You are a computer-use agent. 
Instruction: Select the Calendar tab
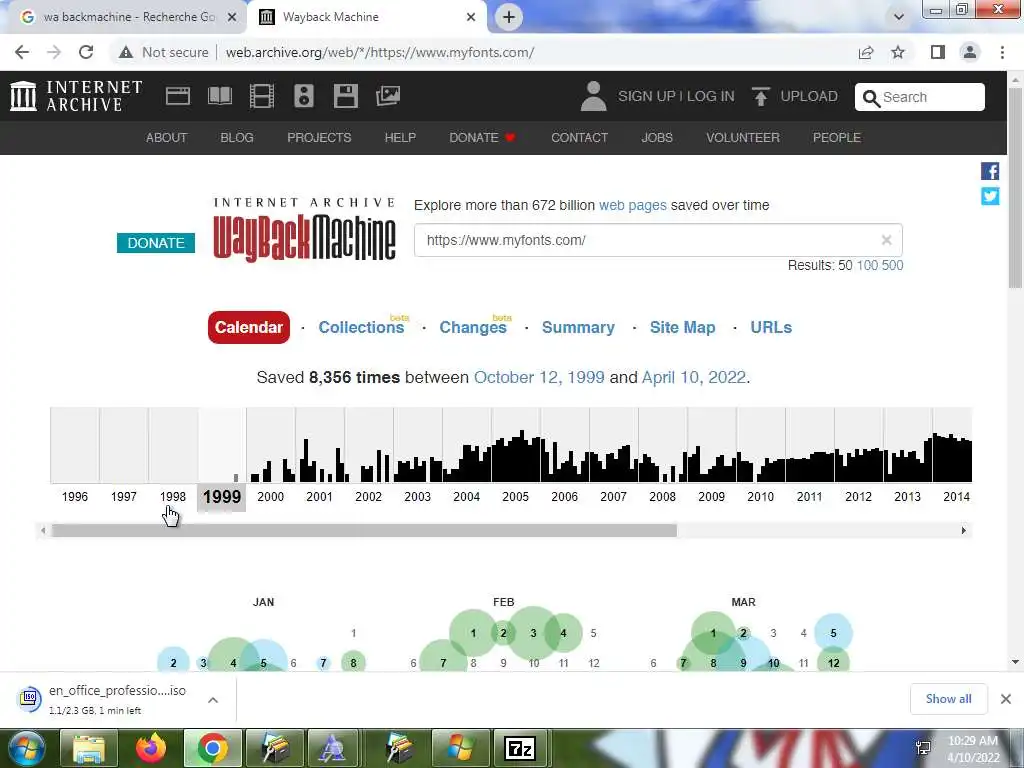coord(249,327)
